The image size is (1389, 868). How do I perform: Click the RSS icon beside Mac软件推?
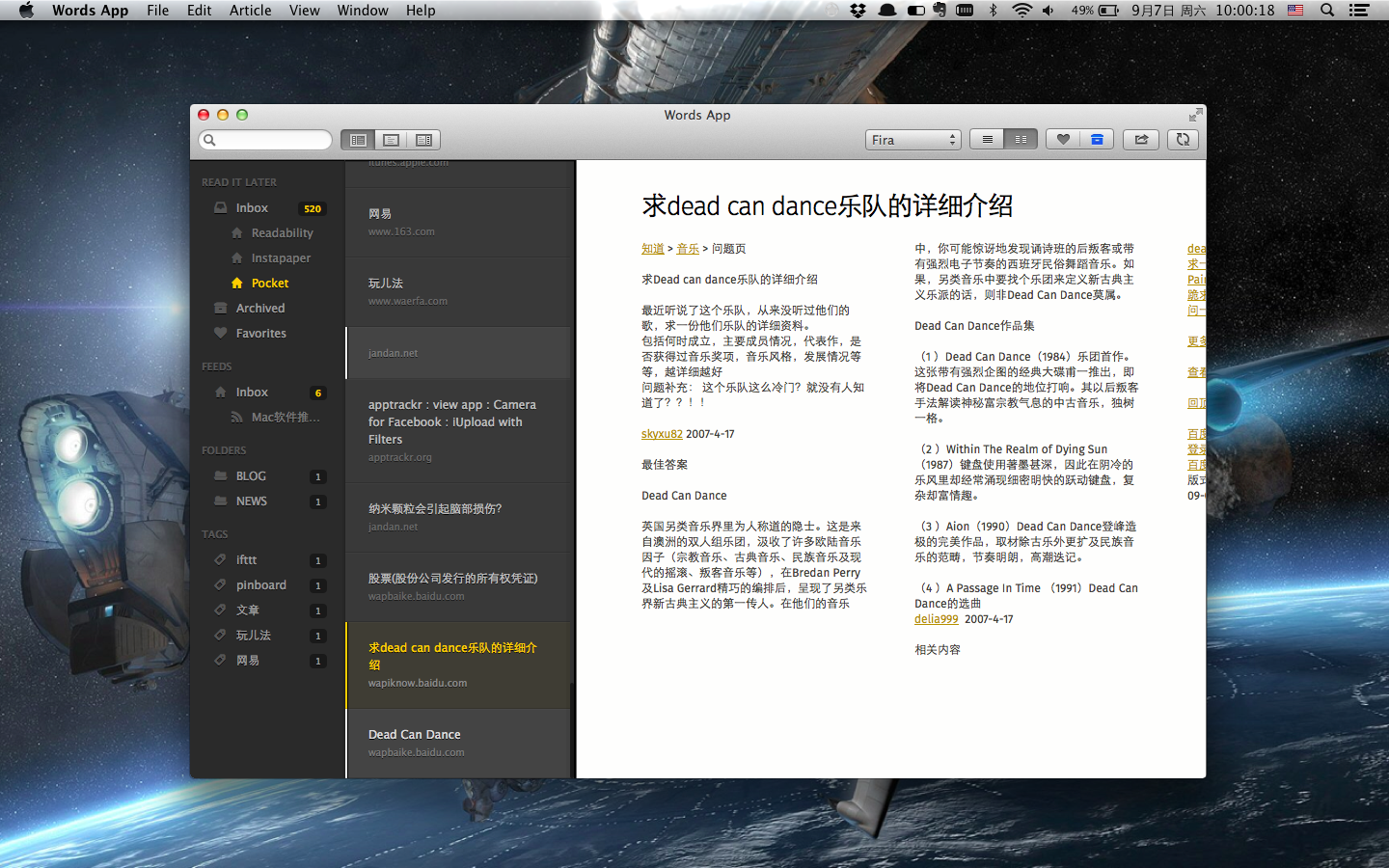236,418
